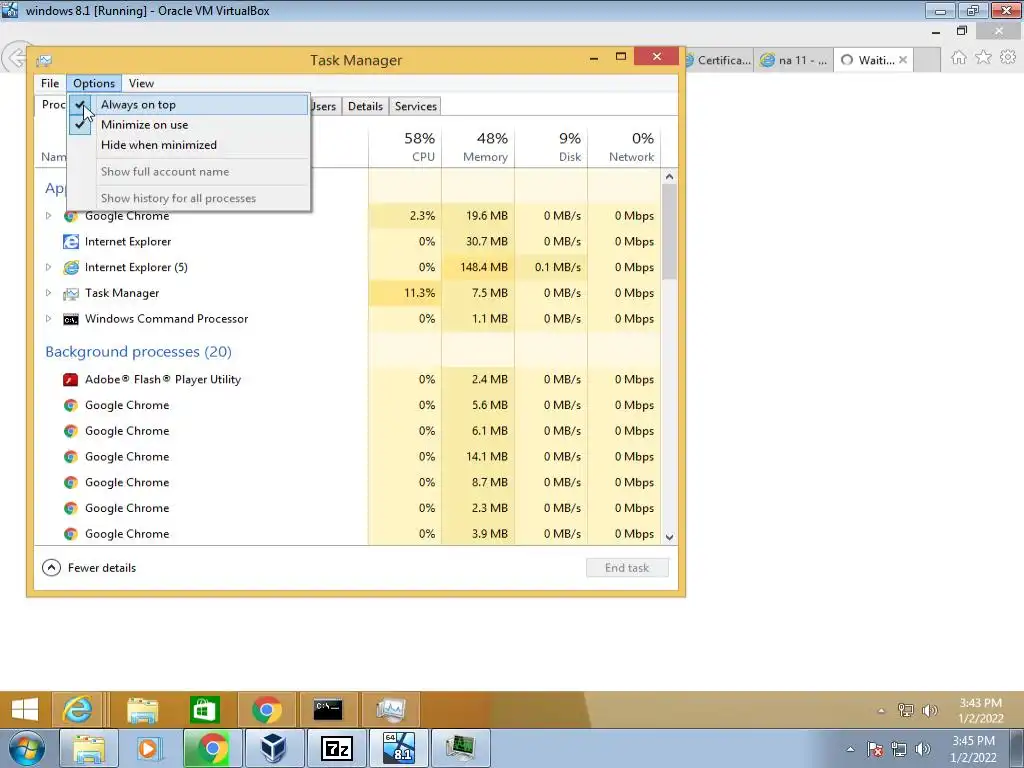The image size is (1024, 768).
Task: Click the End task button
Action: [x=627, y=568]
